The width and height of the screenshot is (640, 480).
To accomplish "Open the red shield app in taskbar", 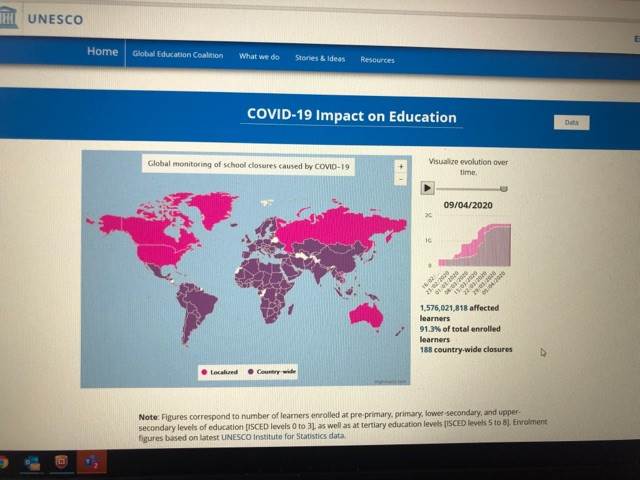I will click(61, 462).
